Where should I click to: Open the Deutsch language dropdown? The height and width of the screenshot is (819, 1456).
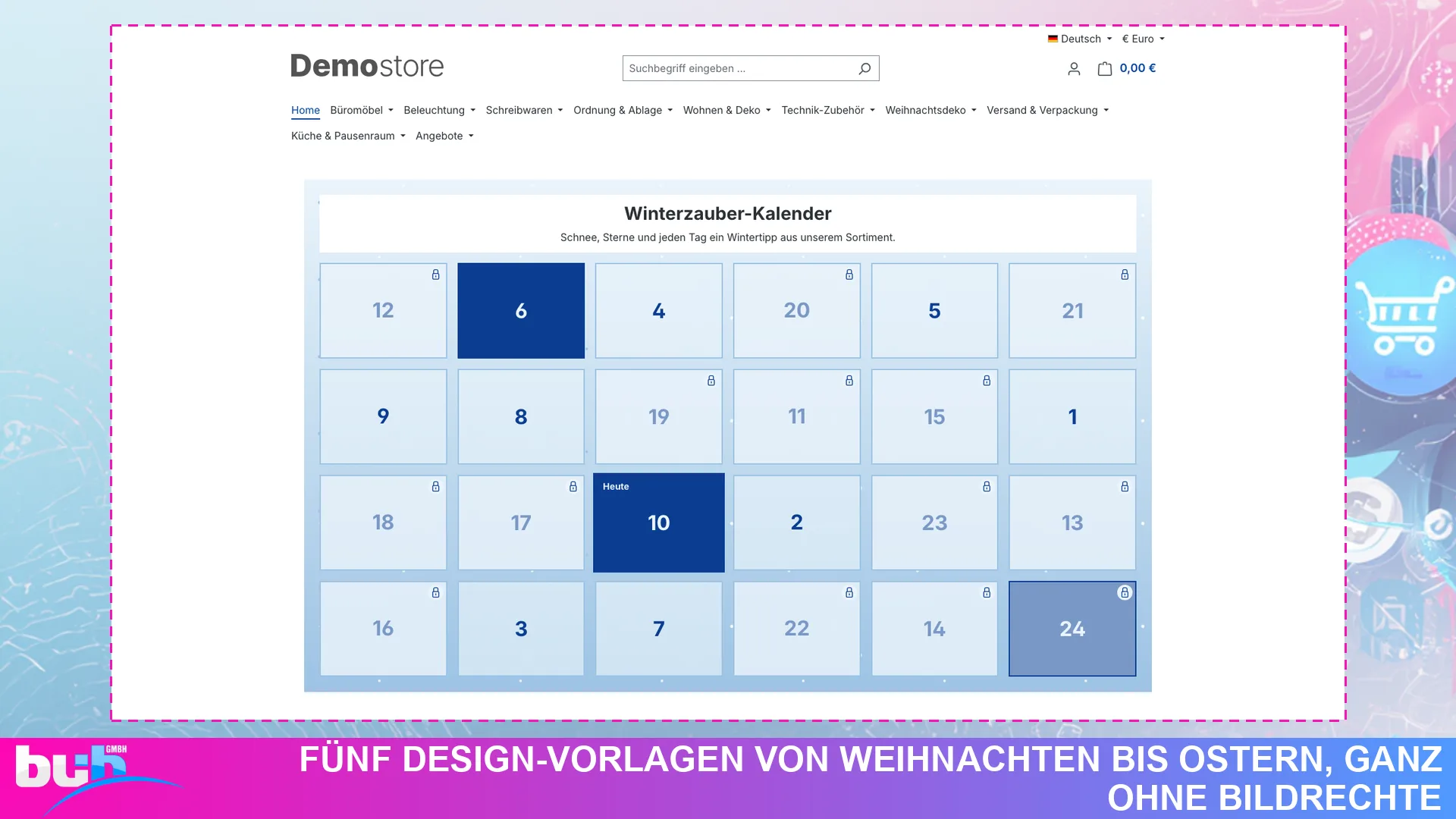1080,39
